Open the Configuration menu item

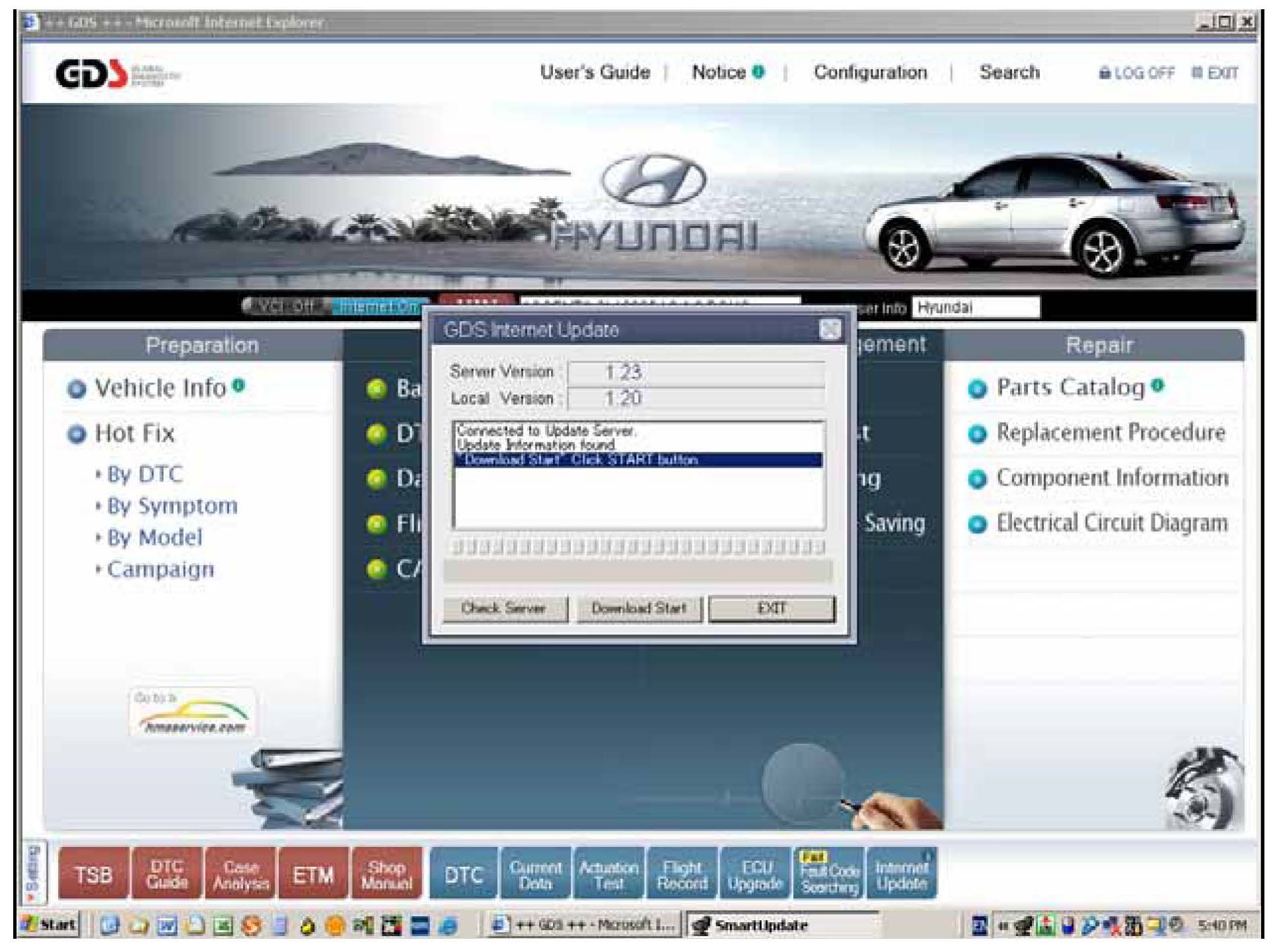tap(870, 72)
